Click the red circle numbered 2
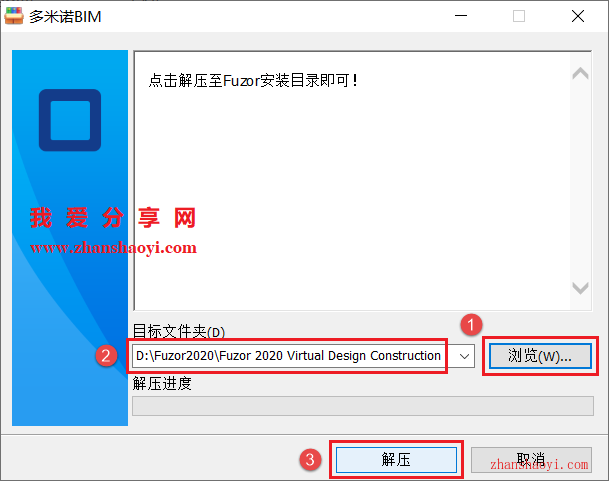This screenshot has width=609, height=481. coord(106,356)
